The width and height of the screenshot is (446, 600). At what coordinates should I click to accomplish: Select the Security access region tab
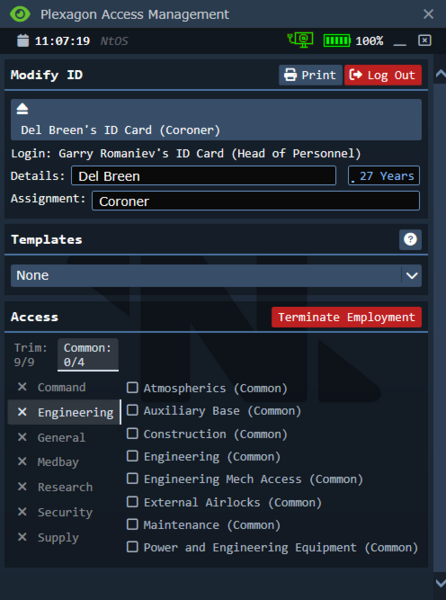click(x=65, y=512)
